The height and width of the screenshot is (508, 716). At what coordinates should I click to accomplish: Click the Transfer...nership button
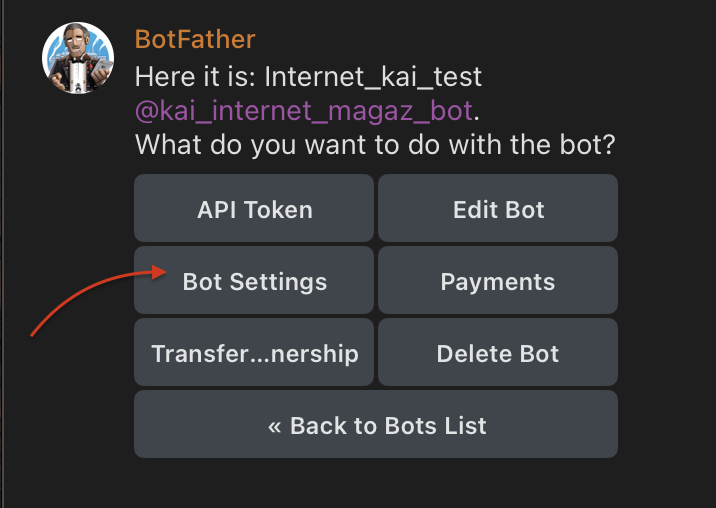[254, 354]
